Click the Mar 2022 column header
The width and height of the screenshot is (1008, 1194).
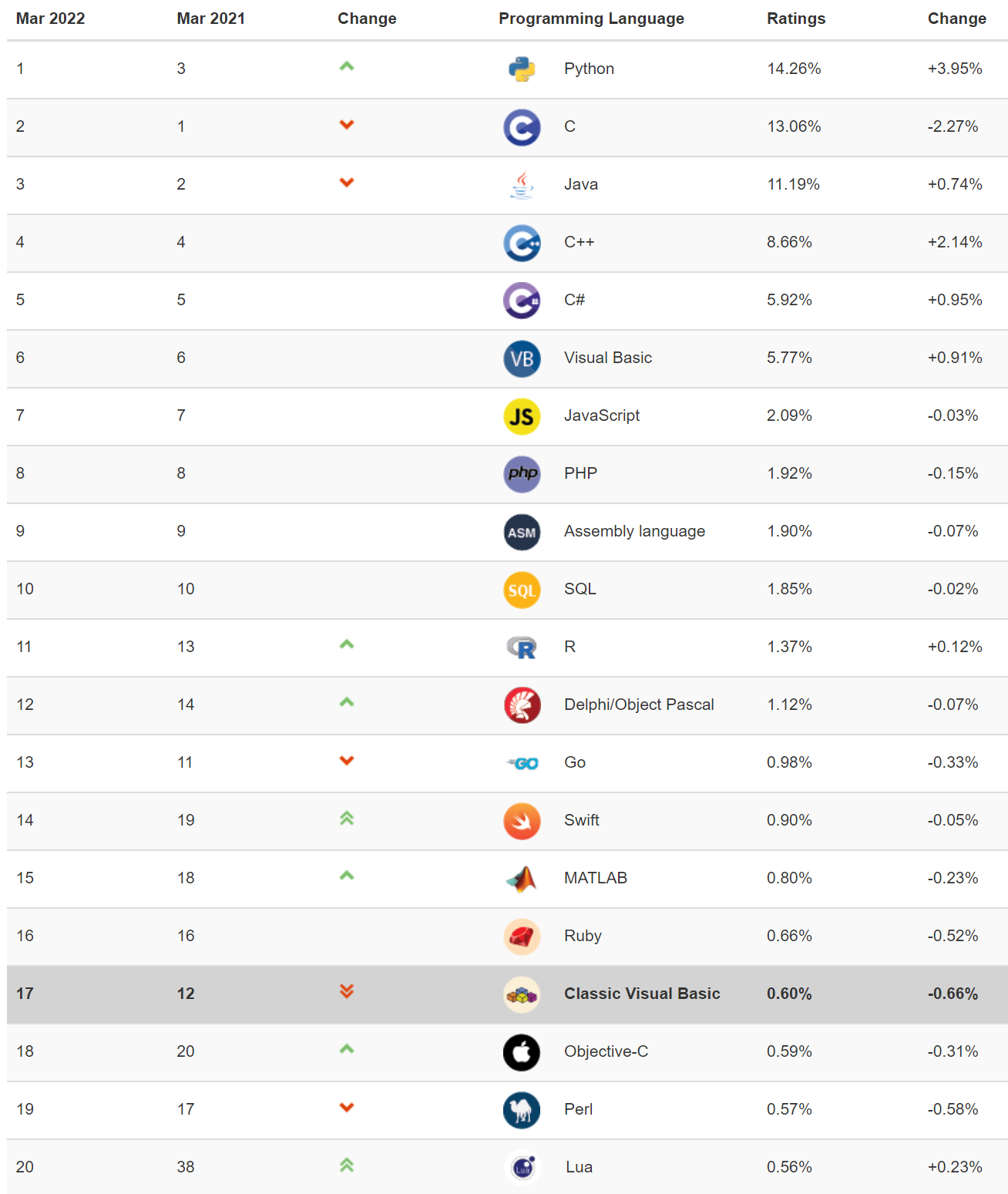[x=51, y=18]
